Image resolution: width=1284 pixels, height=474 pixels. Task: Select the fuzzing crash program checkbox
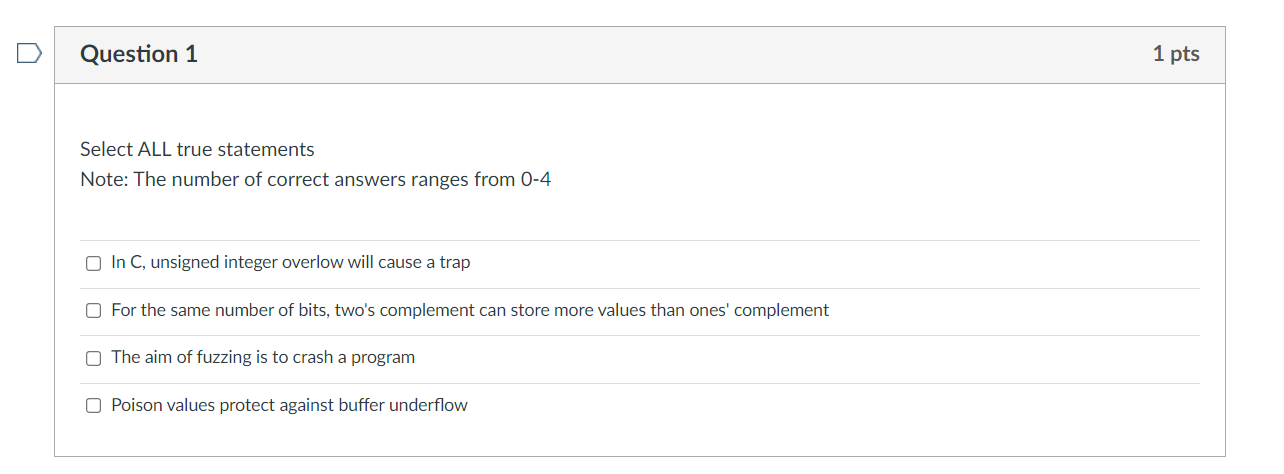point(93,358)
